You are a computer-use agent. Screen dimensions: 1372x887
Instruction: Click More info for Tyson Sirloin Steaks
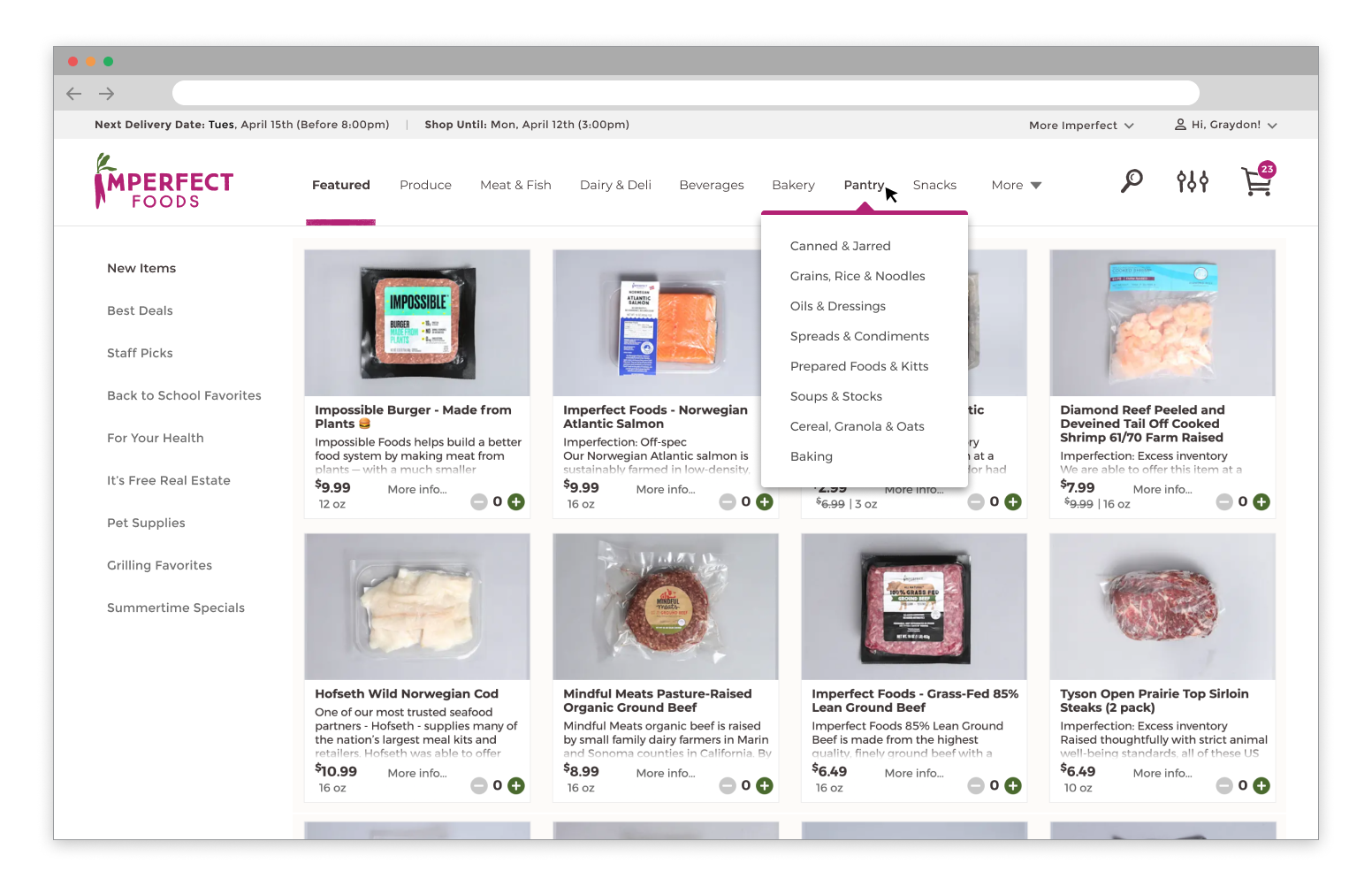[x=1162, y=773]
